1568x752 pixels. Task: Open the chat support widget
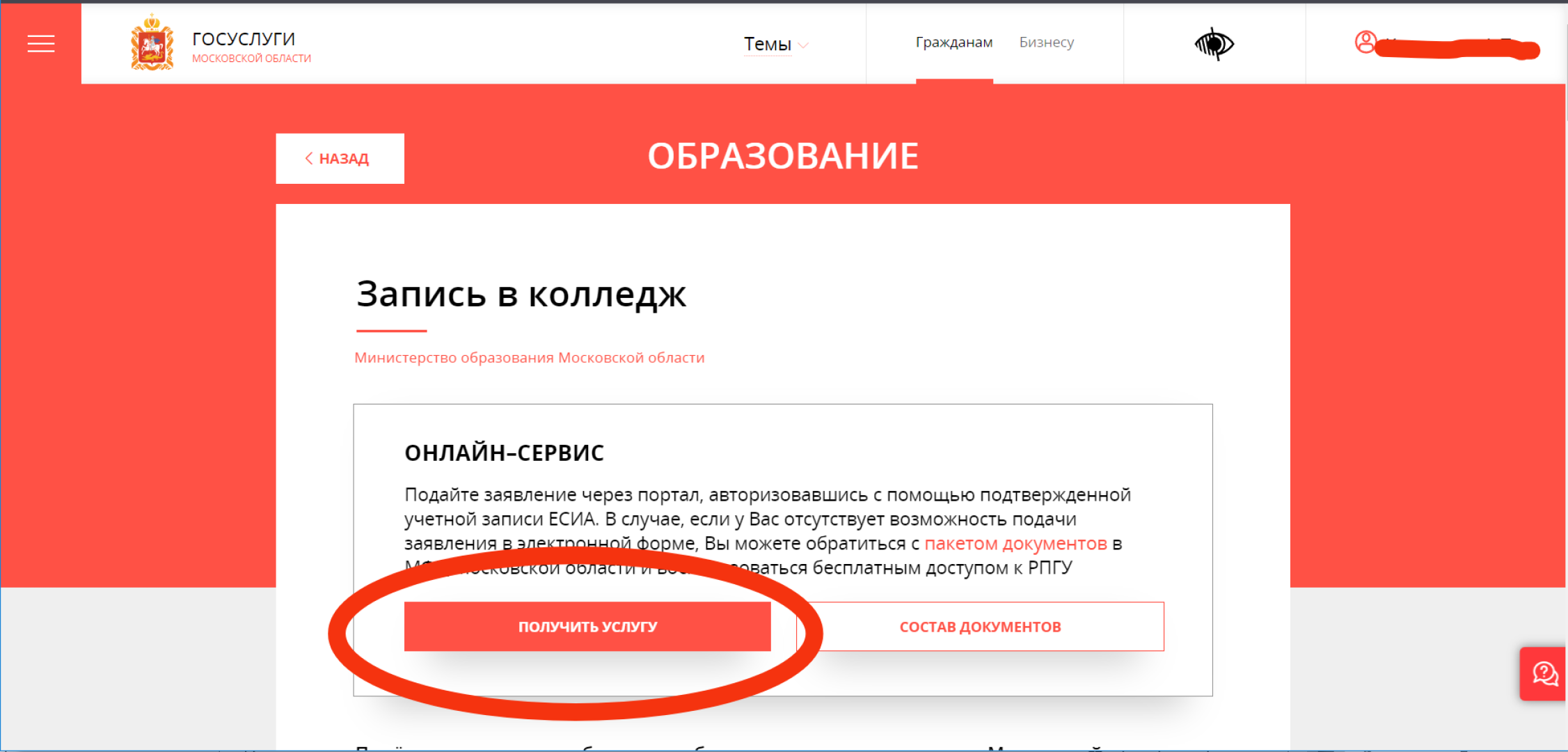pyautogui.click(x=1544, y=674)
